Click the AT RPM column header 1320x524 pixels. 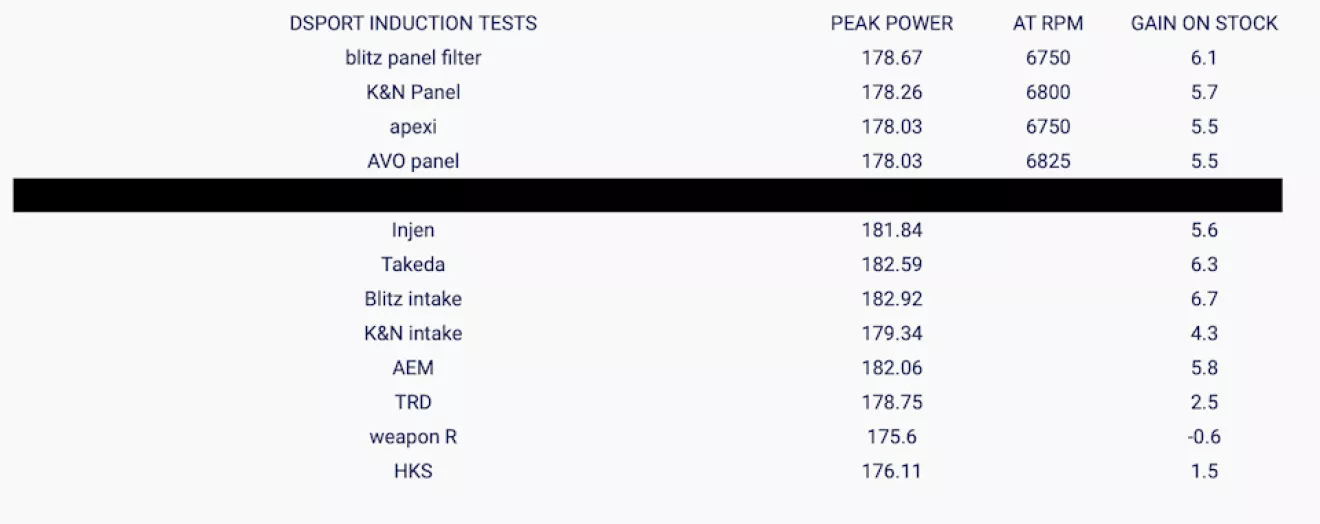tap(1047, 23)
